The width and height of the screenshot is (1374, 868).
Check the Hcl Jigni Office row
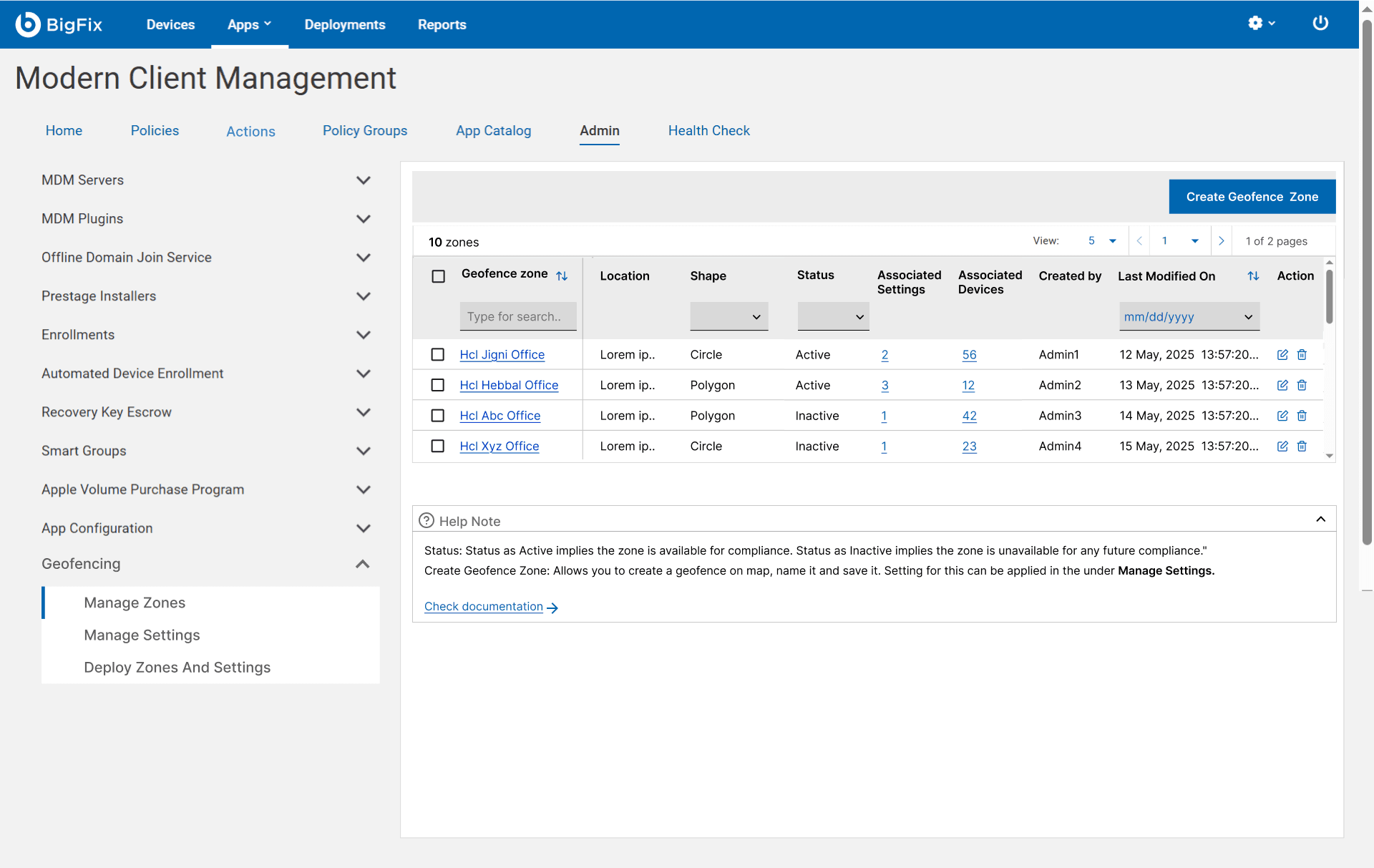[x=438, y=354]
